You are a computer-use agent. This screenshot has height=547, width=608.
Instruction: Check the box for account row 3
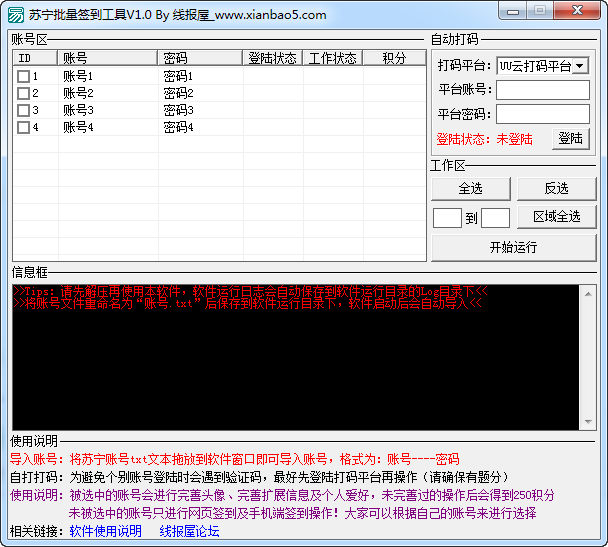(23, 110)
